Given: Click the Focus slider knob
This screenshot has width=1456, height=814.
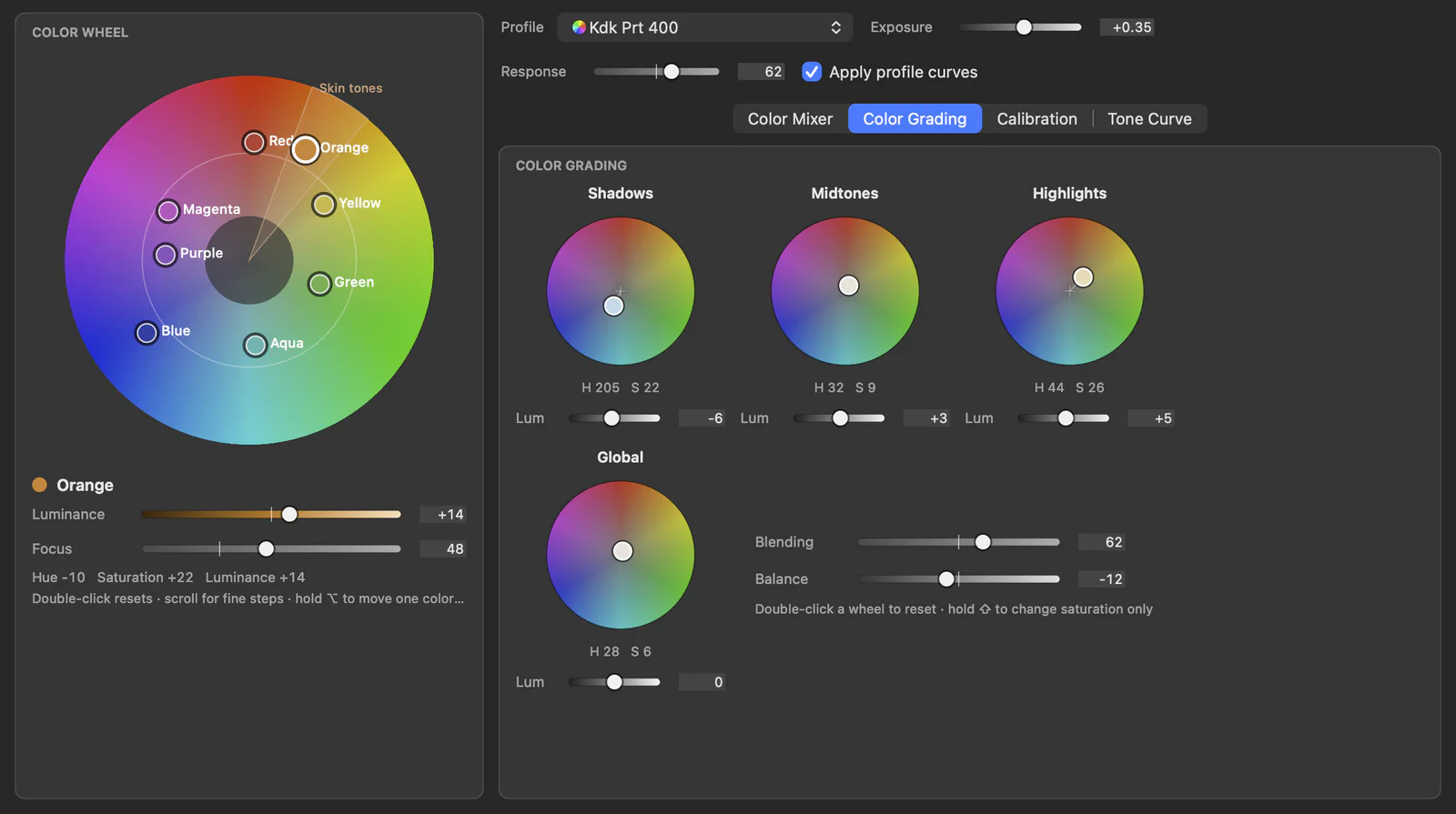Looking at the screenshot, I should (266, 549).
